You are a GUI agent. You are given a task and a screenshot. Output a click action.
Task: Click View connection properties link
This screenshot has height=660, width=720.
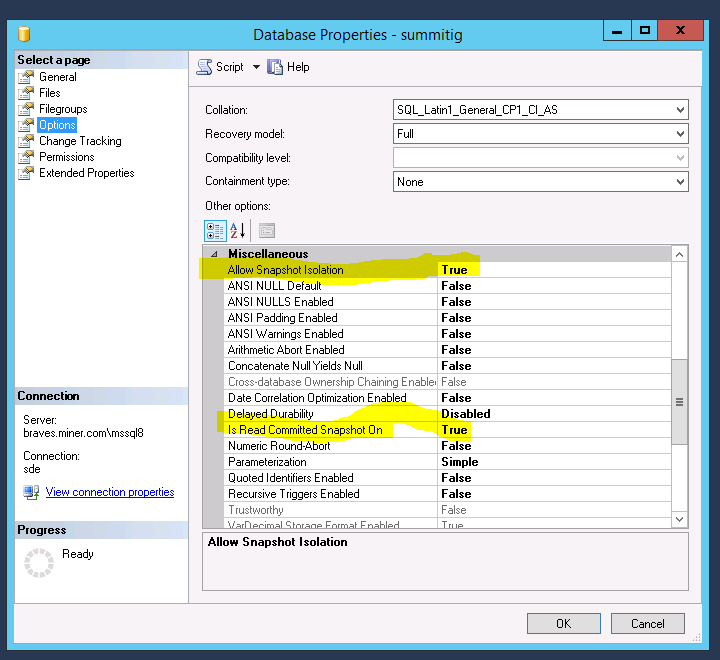(x=110, y=492)
